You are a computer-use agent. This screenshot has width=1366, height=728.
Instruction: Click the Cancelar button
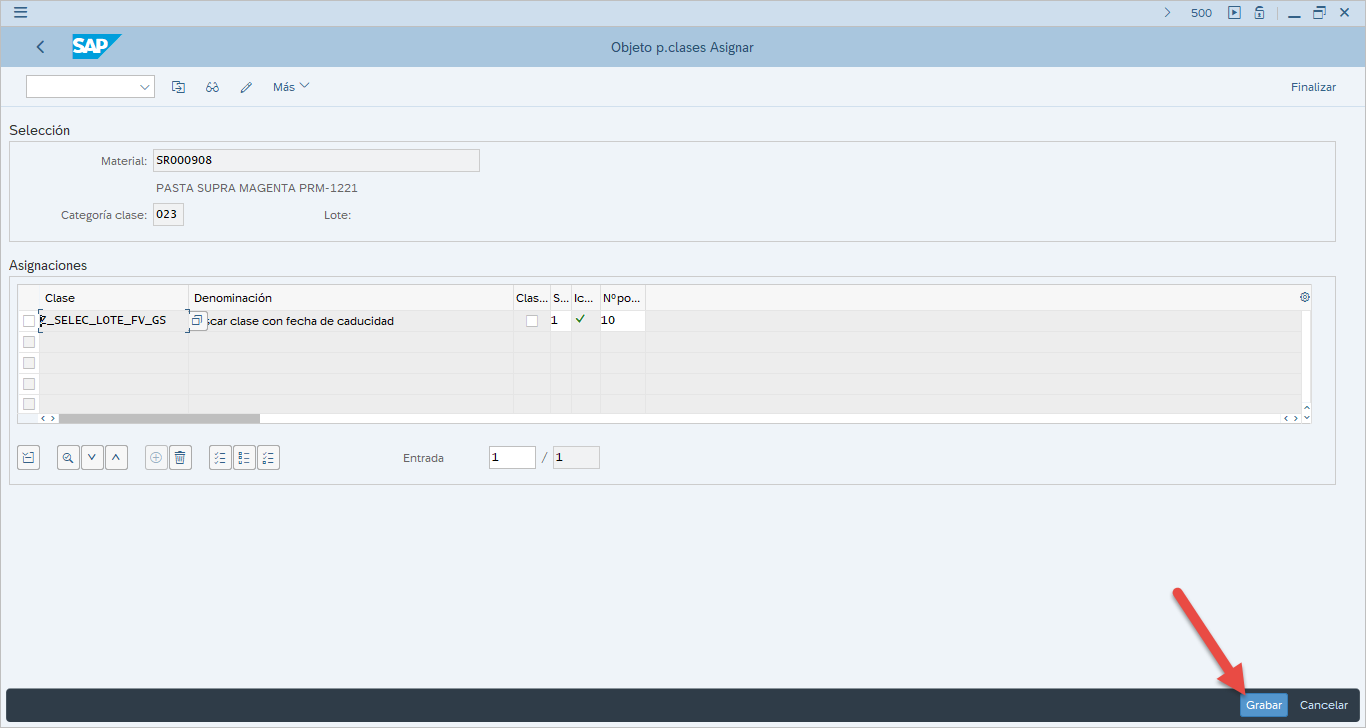(1323, 705)
